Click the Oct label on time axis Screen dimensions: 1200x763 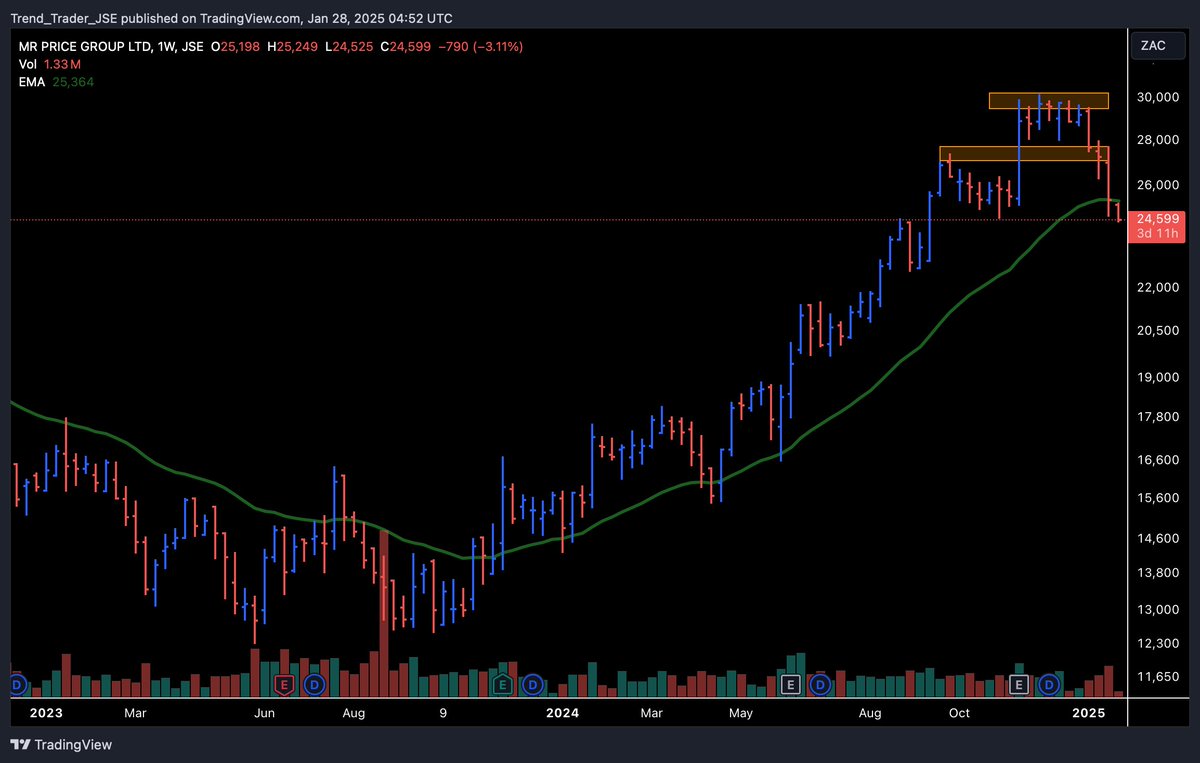[959, 713]
